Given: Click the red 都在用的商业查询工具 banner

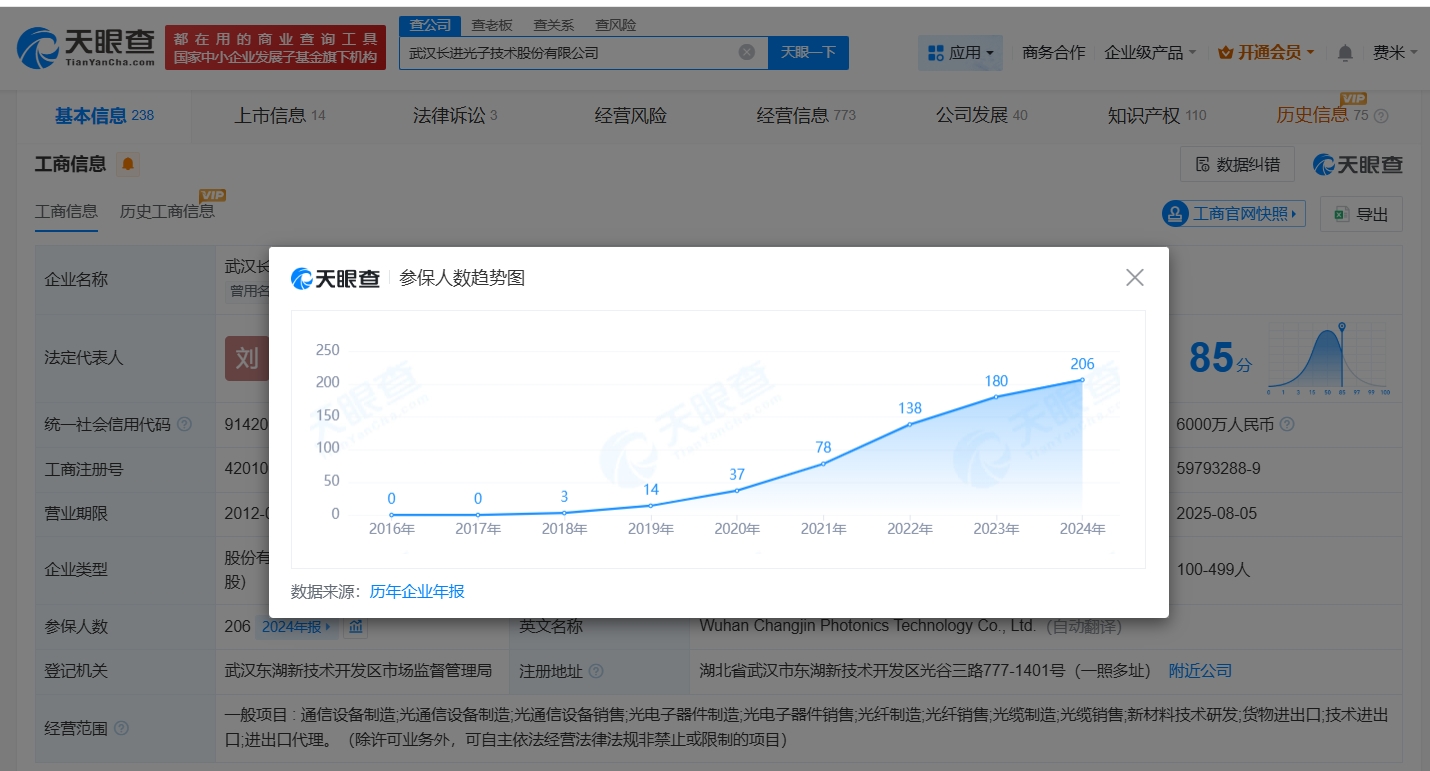Looking at the screenshot, I should click(x=275, y=47).
